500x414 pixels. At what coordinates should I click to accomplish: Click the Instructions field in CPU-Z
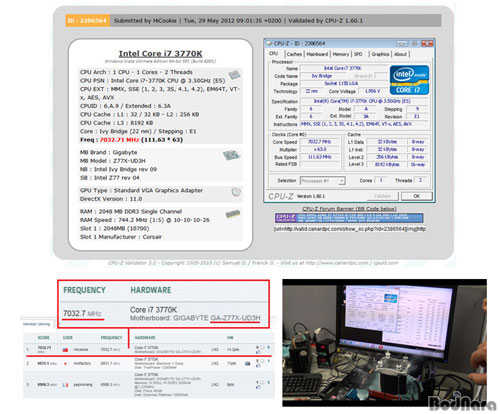pos(364,124)
